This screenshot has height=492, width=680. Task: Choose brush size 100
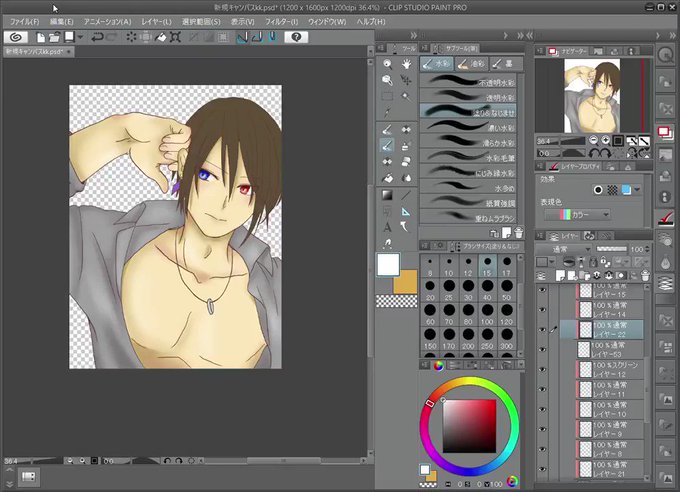(x=487, y=314)
